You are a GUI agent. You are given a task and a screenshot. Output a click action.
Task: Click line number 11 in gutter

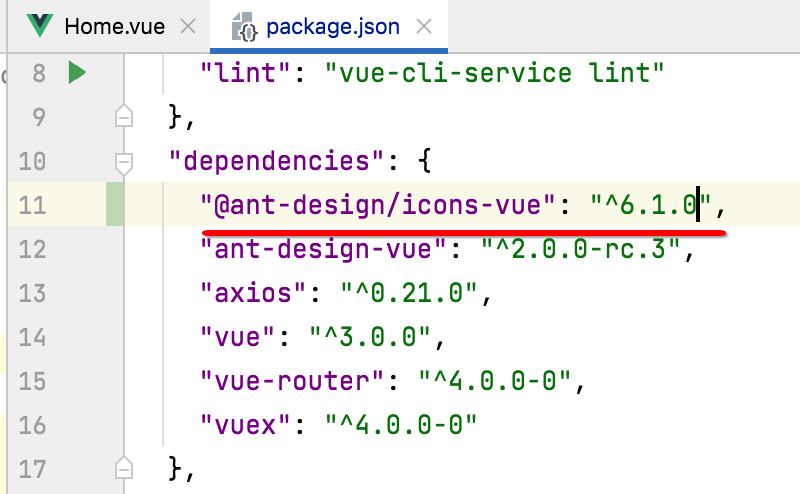(32, 205)
